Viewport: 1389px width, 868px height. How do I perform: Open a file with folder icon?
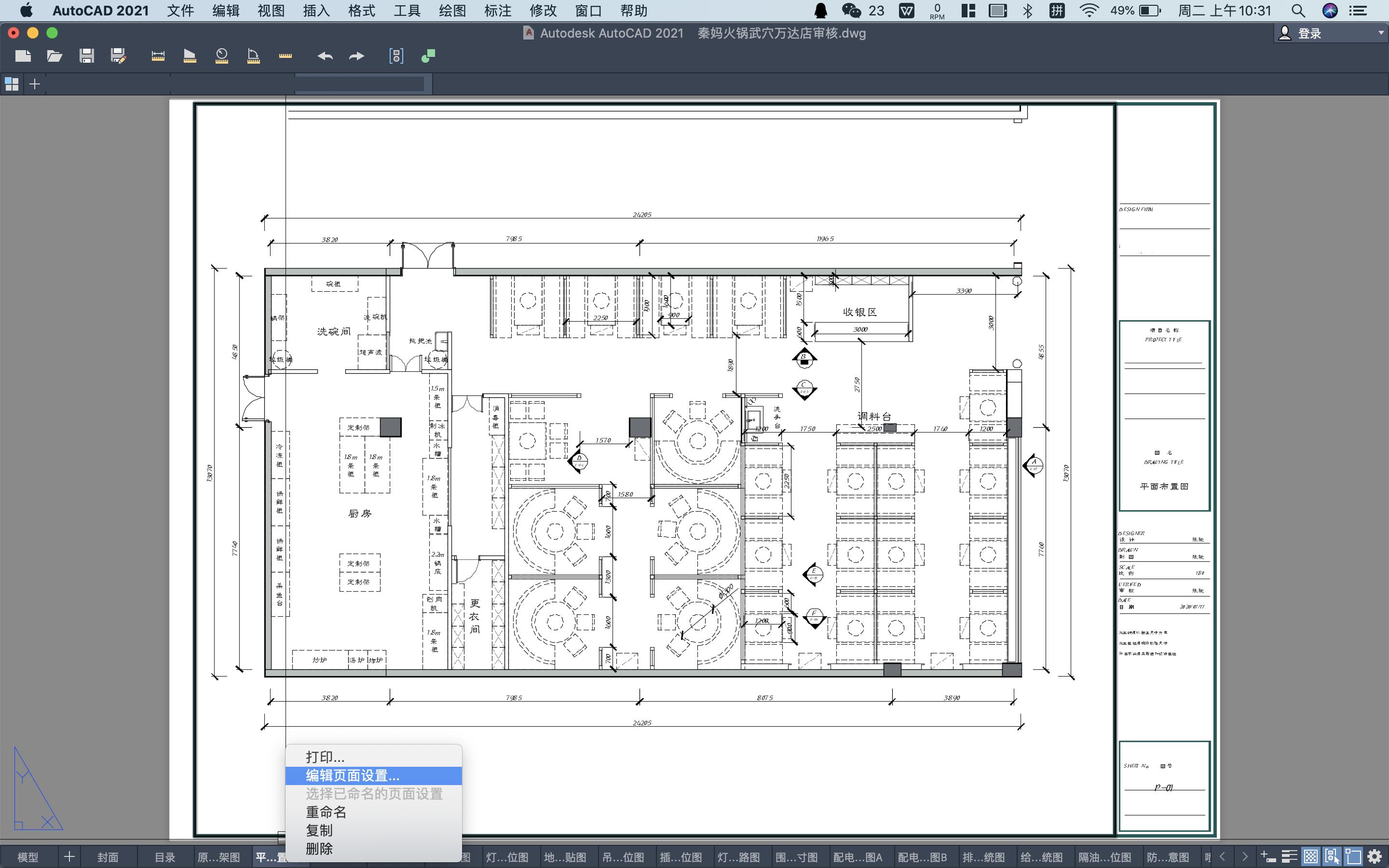coord(54,55)
